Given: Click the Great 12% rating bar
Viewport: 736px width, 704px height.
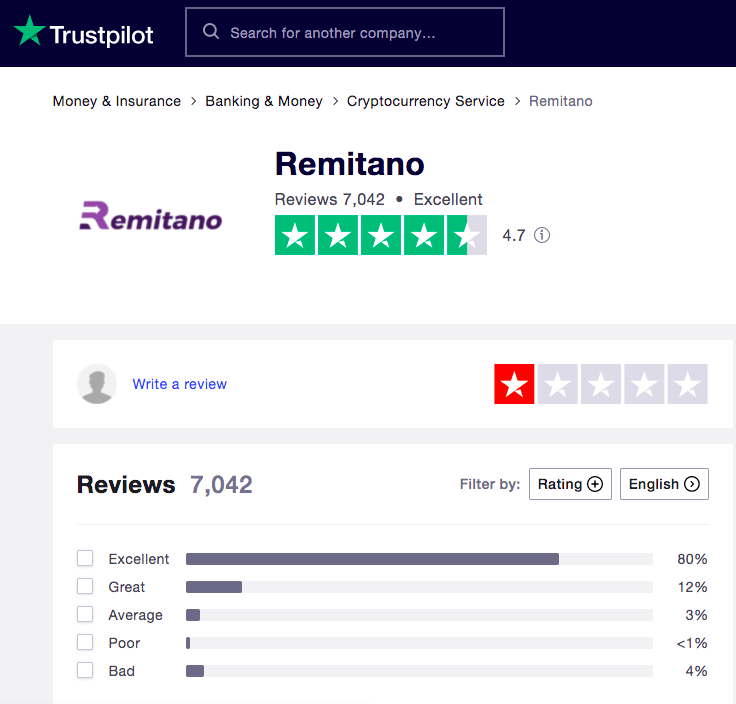Looking at the screenshot, I should pyautogui.click(x=419, y=587).
